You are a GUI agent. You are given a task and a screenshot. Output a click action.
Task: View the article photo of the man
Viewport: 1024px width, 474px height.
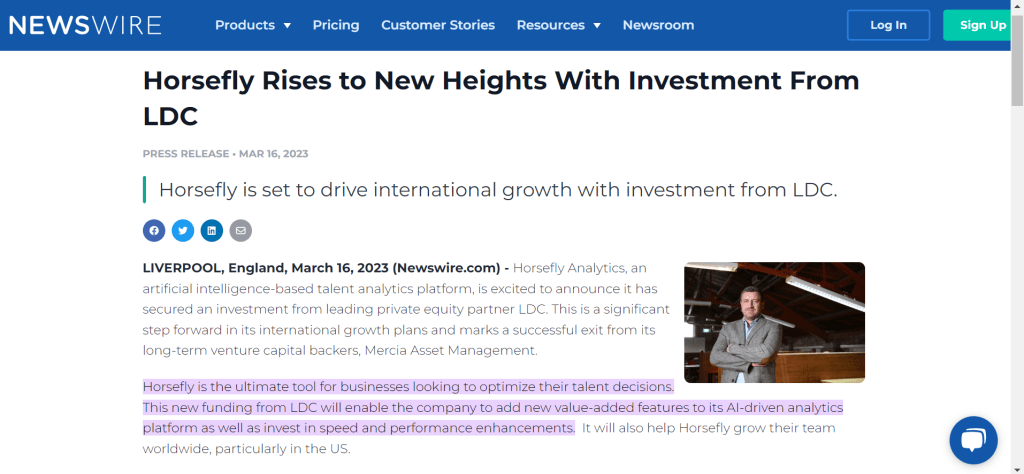(774, 322)
